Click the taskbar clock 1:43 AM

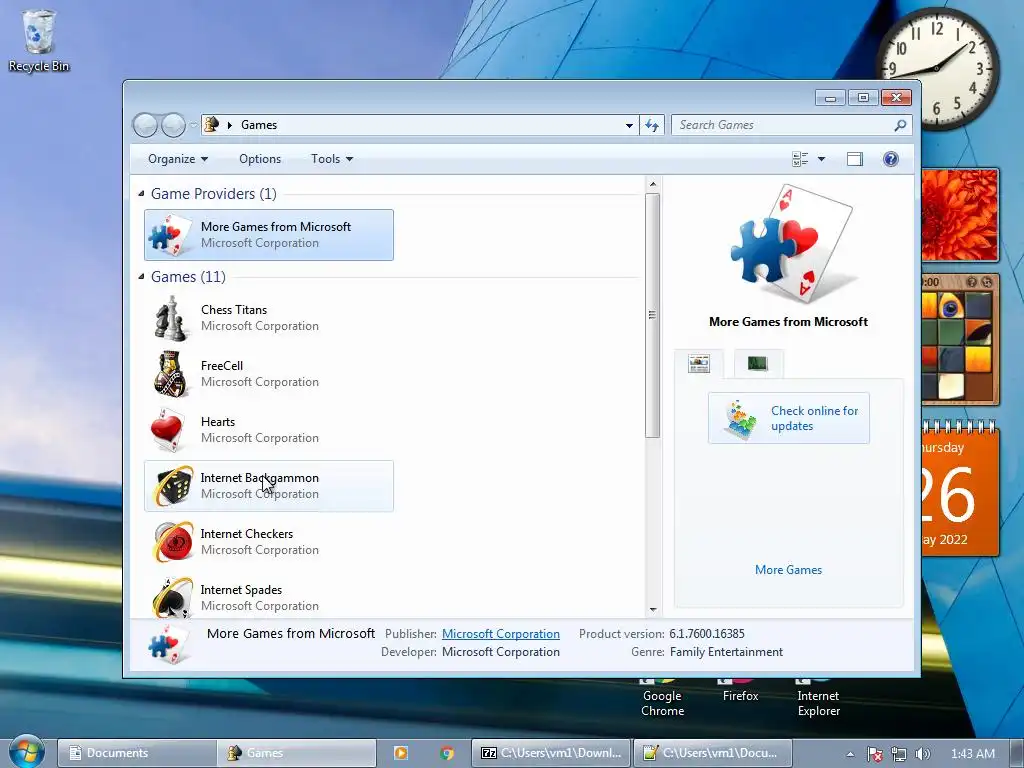click(x=972, y=754)
